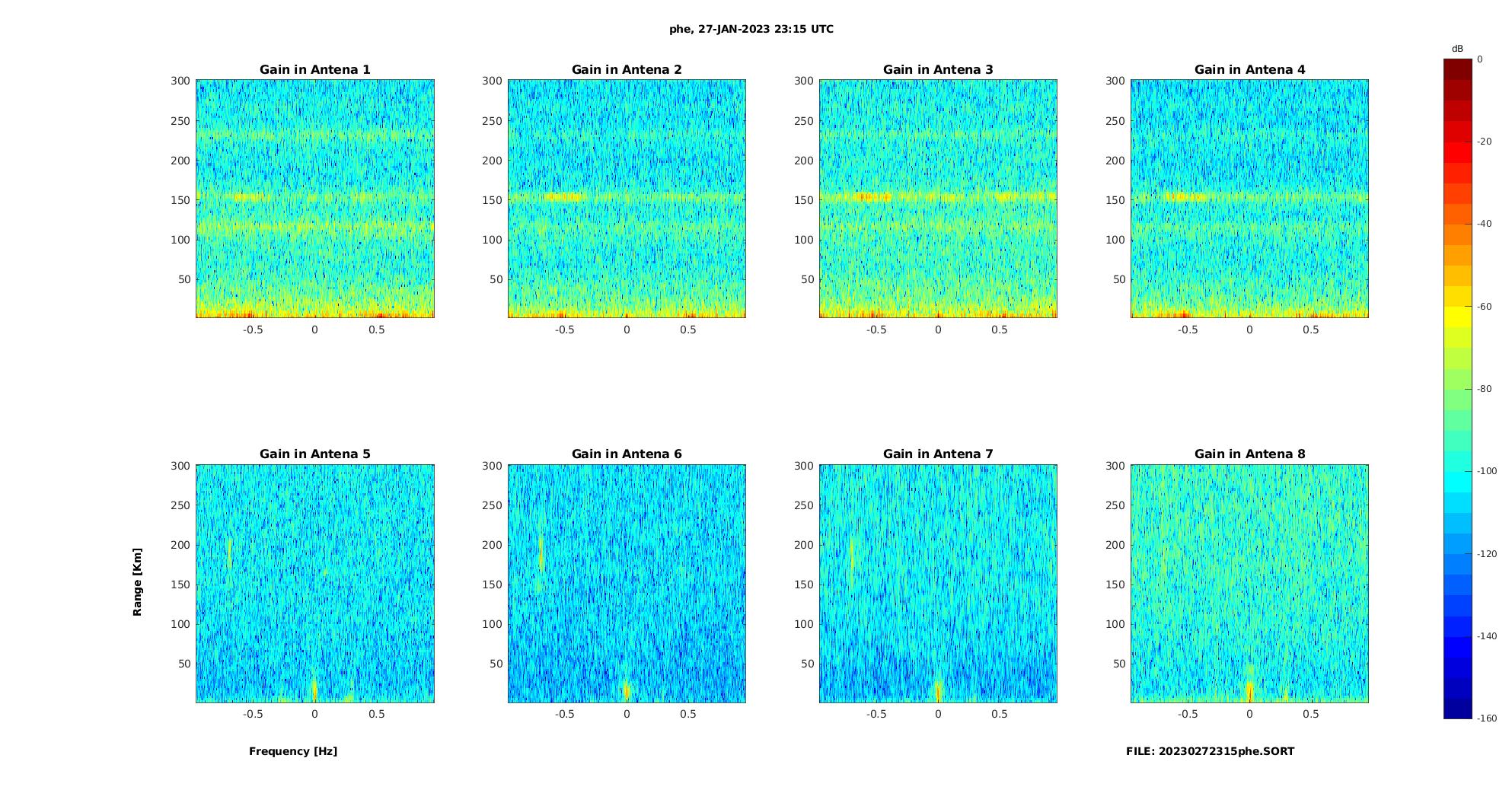Click the Gain in Antena 1 plot title
This screenshot has width=1512, height=809.
pyautogui.click(x=314, y=69)
